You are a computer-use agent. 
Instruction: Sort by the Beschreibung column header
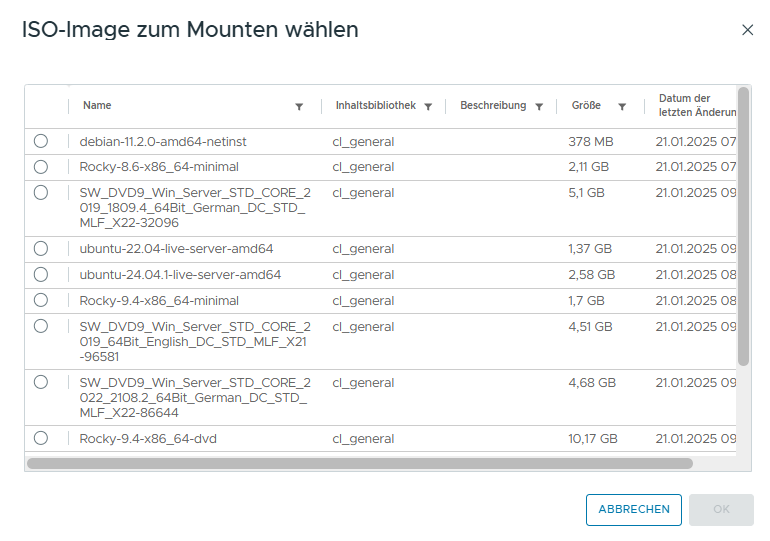(x=493, y=106)
